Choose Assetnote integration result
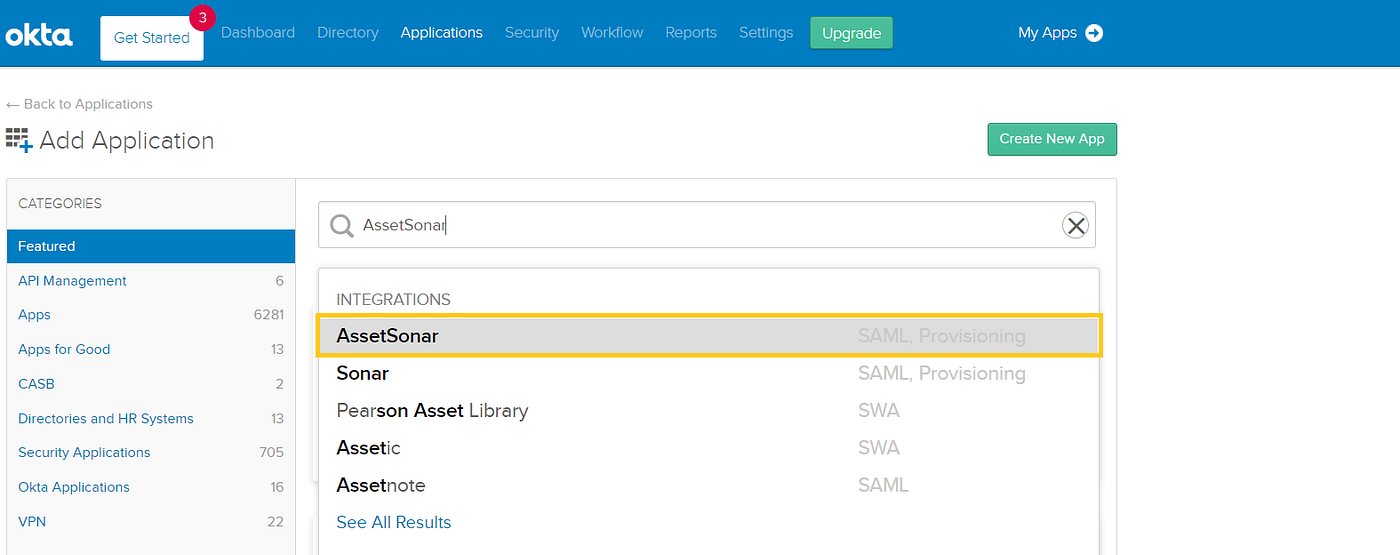 click(709, 485)
